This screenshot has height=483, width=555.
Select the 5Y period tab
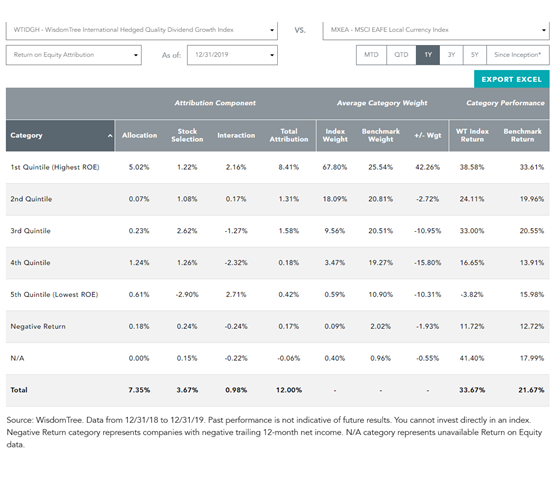click(x=475, y=55)
